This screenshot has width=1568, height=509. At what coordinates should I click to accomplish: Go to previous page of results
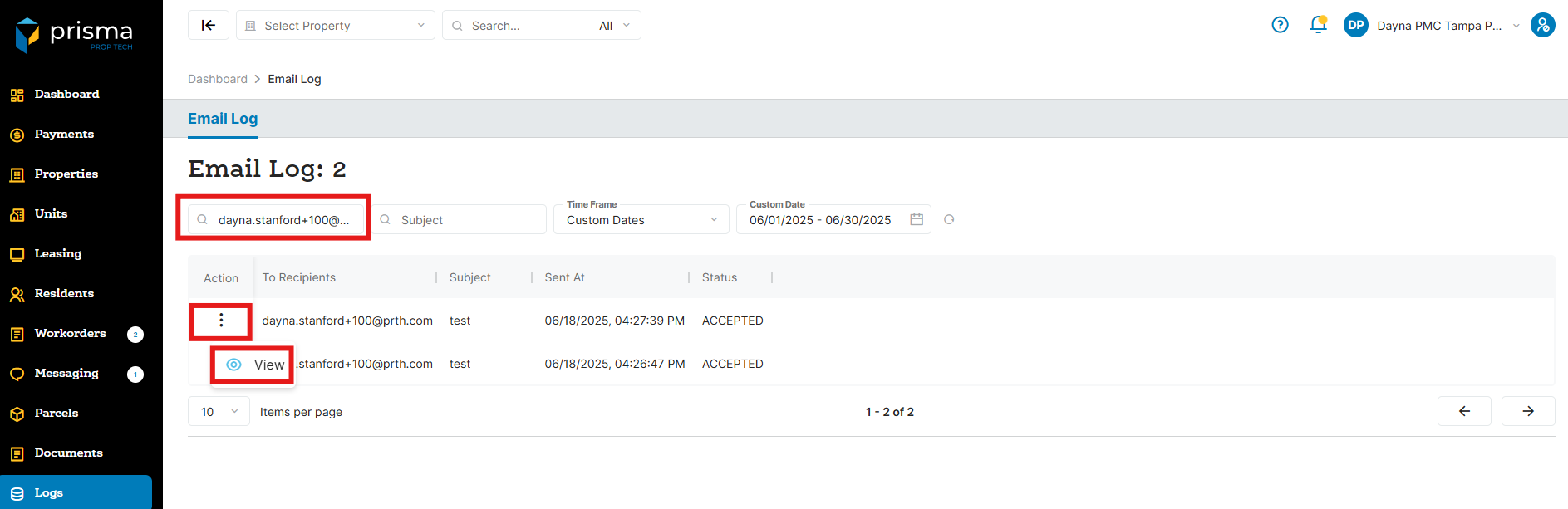pos(1464,411)
